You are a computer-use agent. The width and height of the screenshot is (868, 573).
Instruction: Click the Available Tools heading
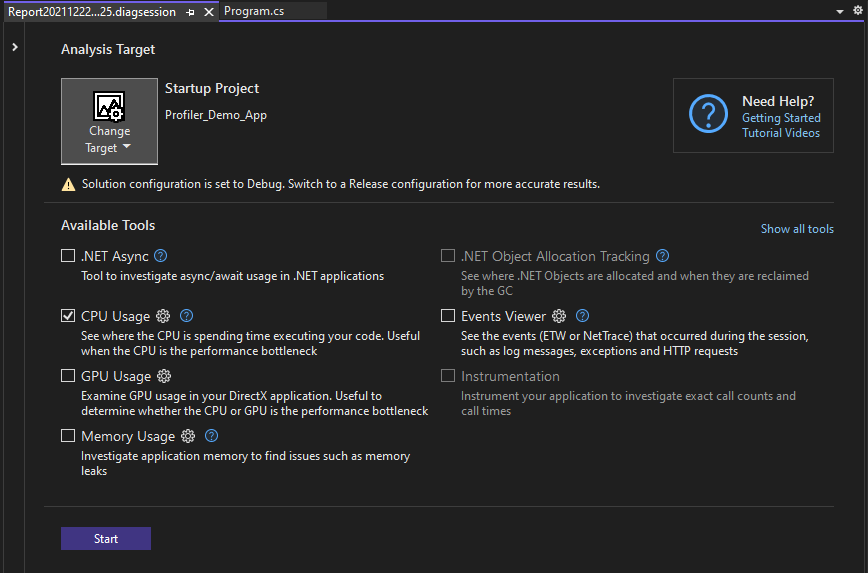(x=108, y=225)
